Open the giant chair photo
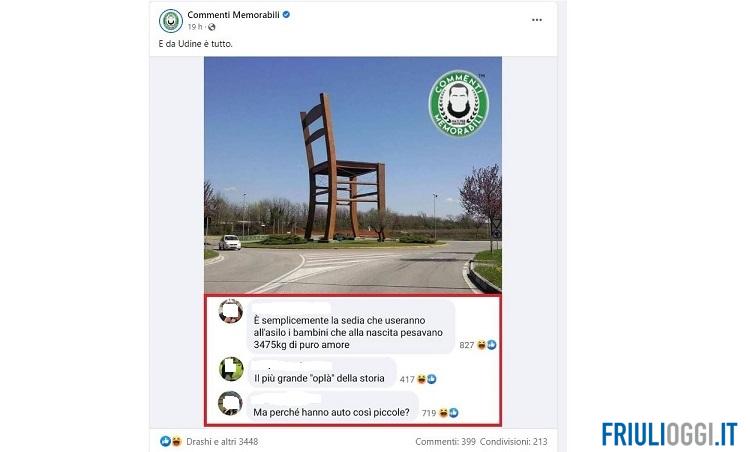This screenshot has height=452, width=750. 353,175
